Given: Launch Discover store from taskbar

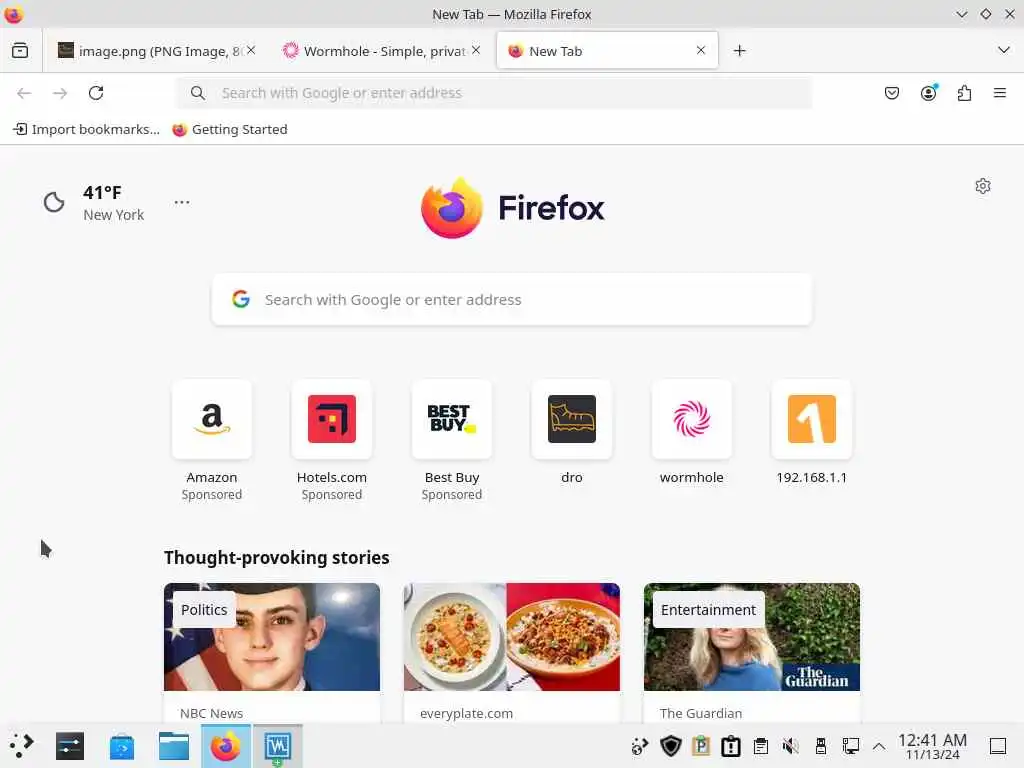Looking at the screenshot, I should pos(121,746).
